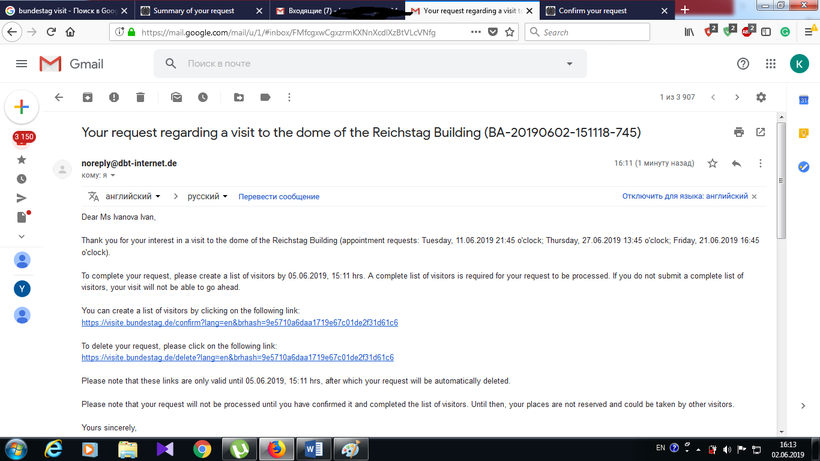
Task: Go to Firefox home page
Action: [71, 32]
